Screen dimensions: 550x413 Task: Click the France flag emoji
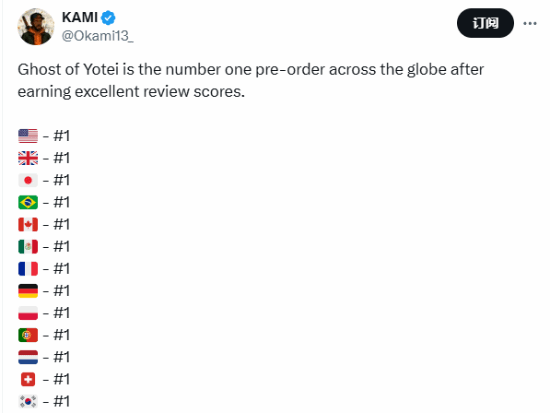click(28, 268)
